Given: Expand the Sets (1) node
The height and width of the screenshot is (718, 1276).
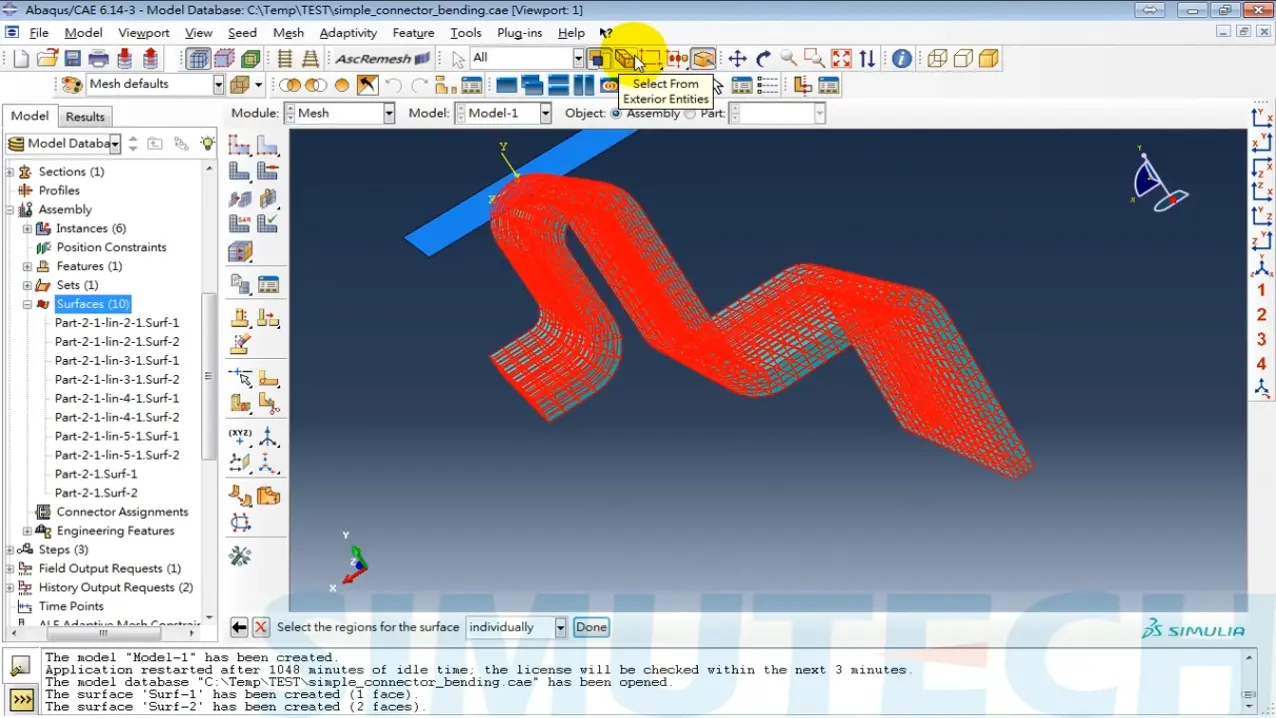Looking at the screenshot, I should 28,285.
